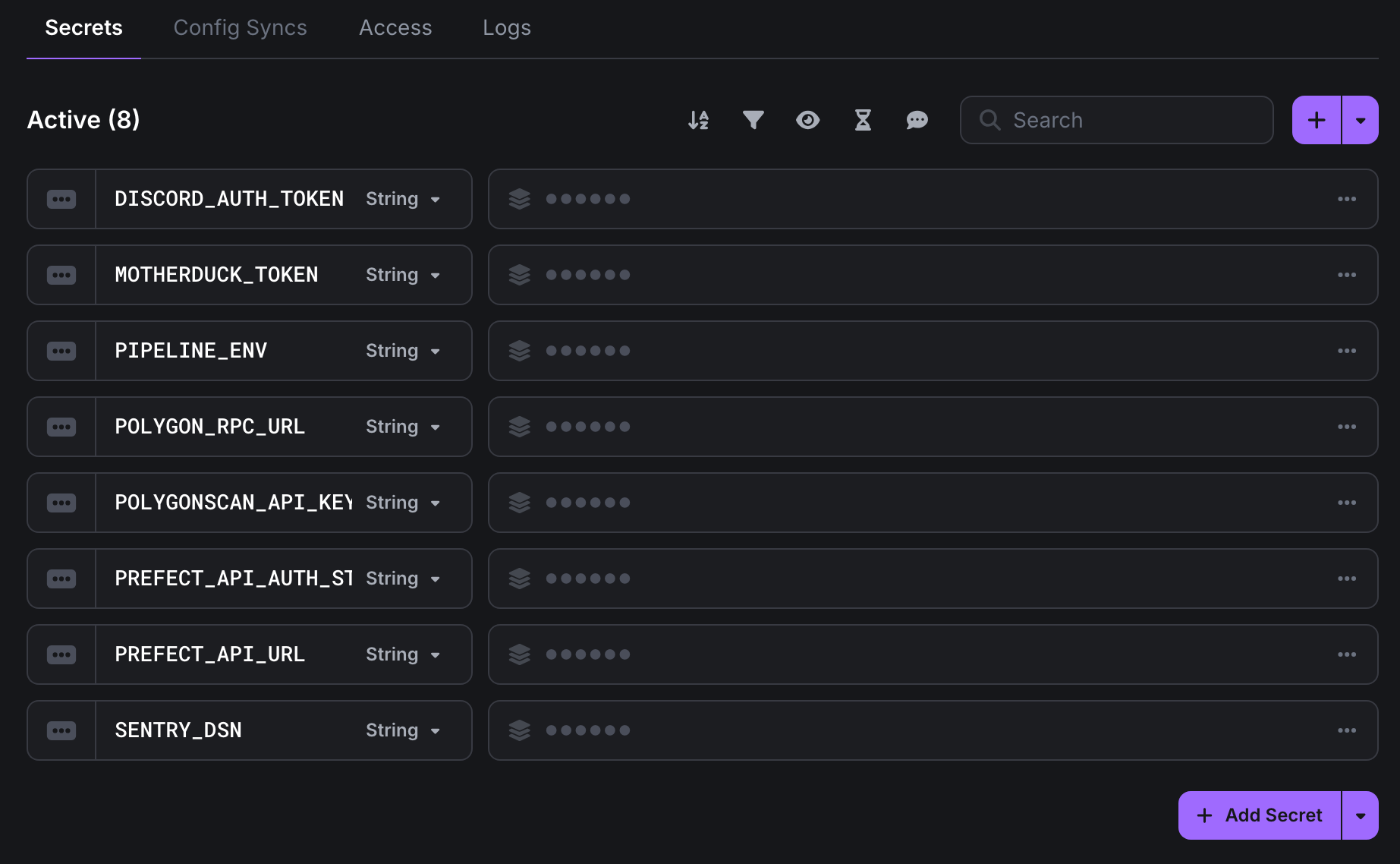
Task: Open the Access tab
Action: coord(395,28)
